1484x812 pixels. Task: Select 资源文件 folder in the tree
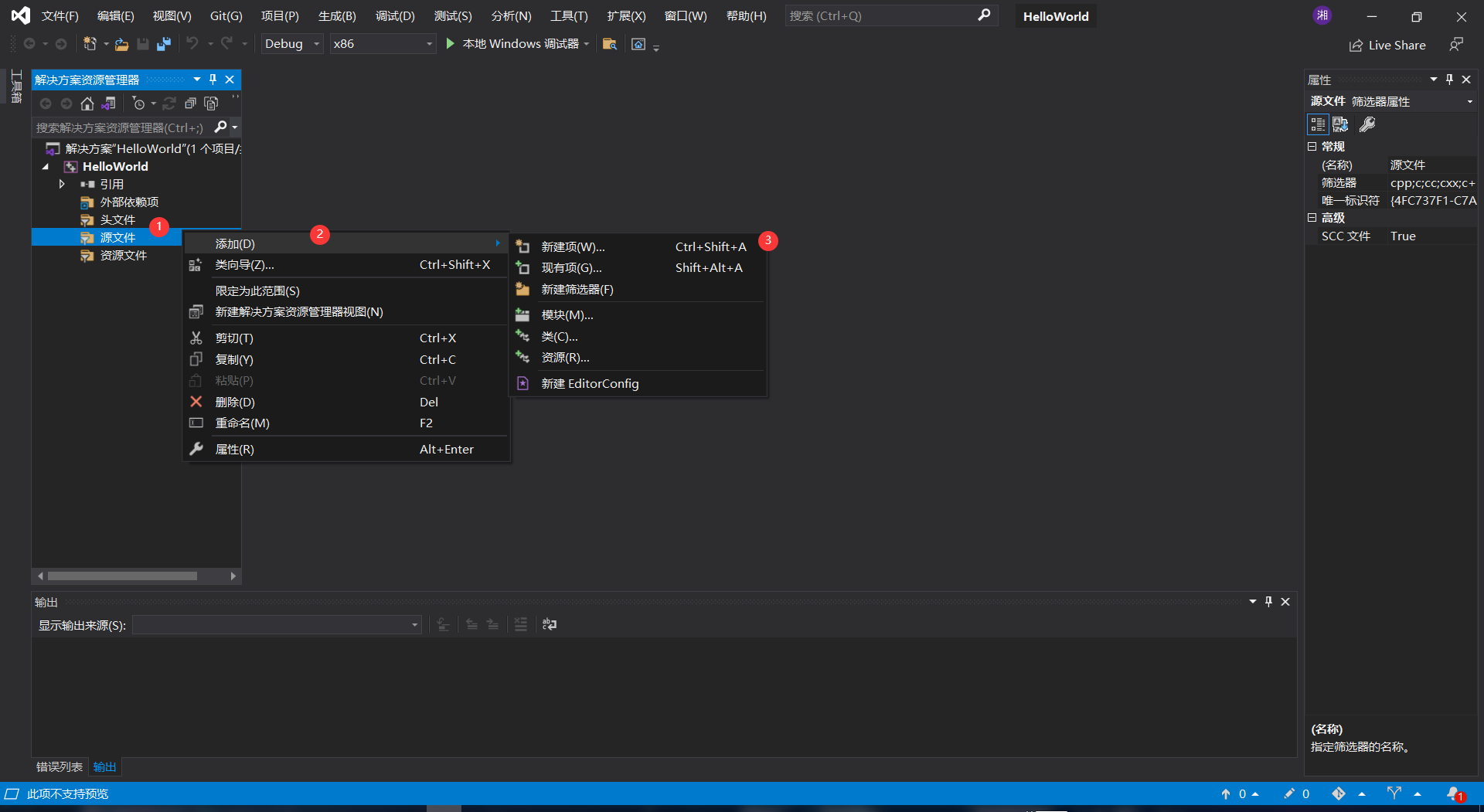pos(124,256)
